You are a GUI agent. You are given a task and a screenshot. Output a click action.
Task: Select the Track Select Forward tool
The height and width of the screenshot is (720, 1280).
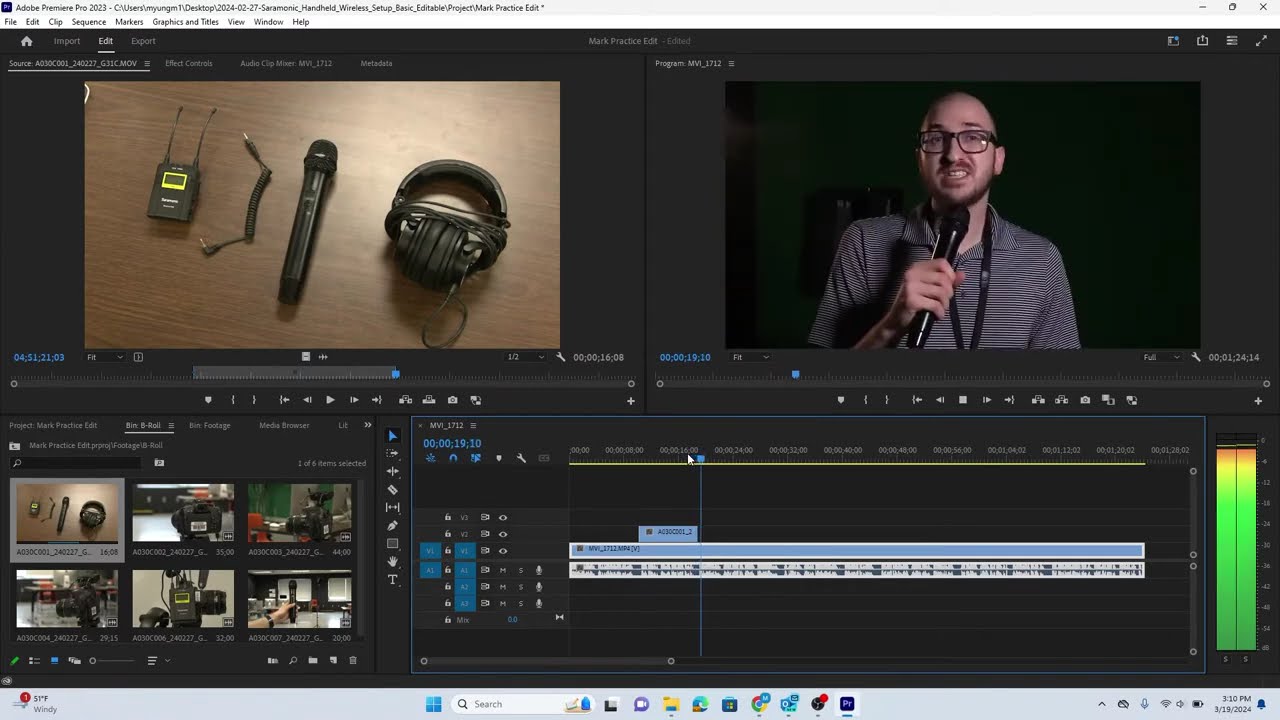click(392, 454)
